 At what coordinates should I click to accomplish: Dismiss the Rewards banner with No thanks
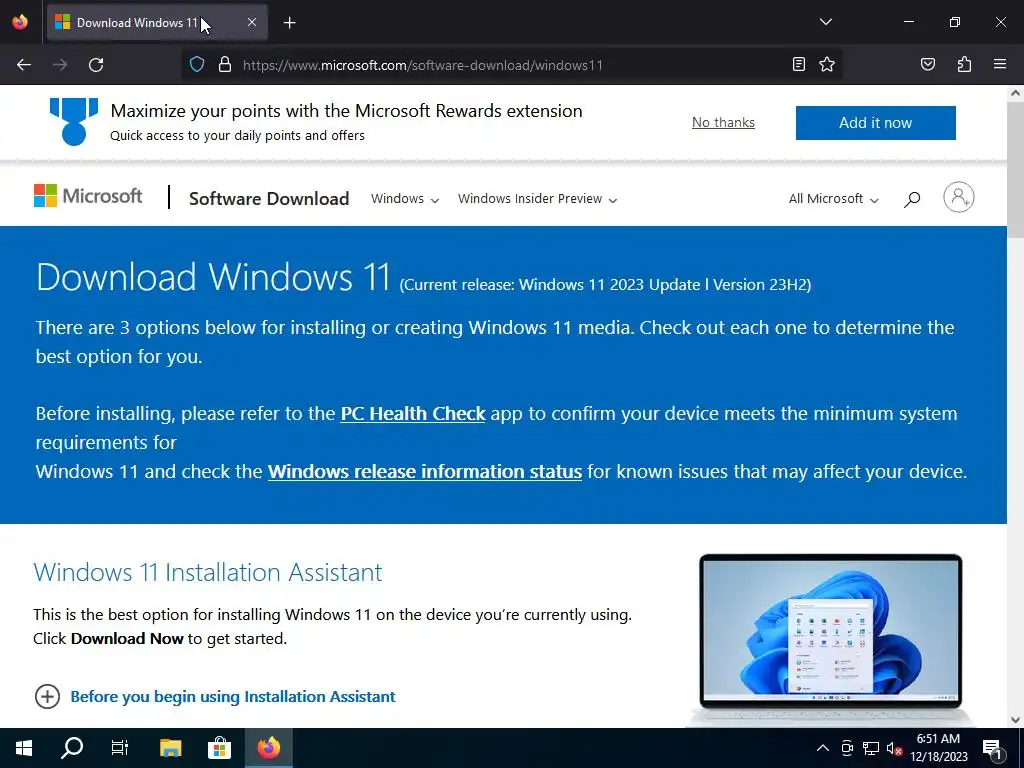point(723,123)
